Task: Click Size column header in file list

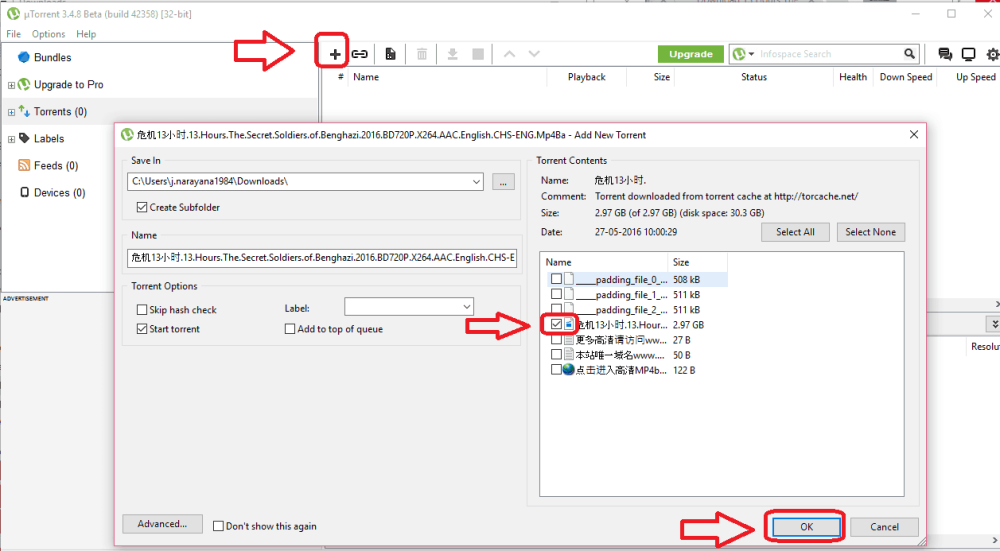Action: click(697, 262)
